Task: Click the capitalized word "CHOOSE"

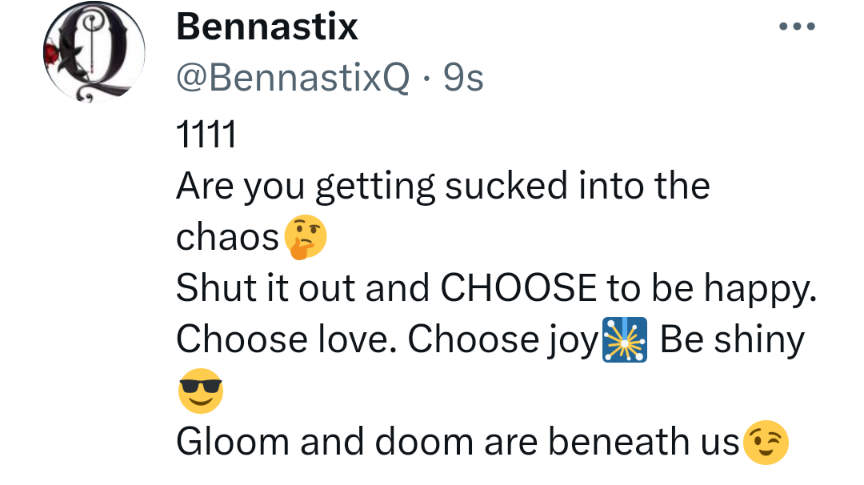Action: [517, 288]
